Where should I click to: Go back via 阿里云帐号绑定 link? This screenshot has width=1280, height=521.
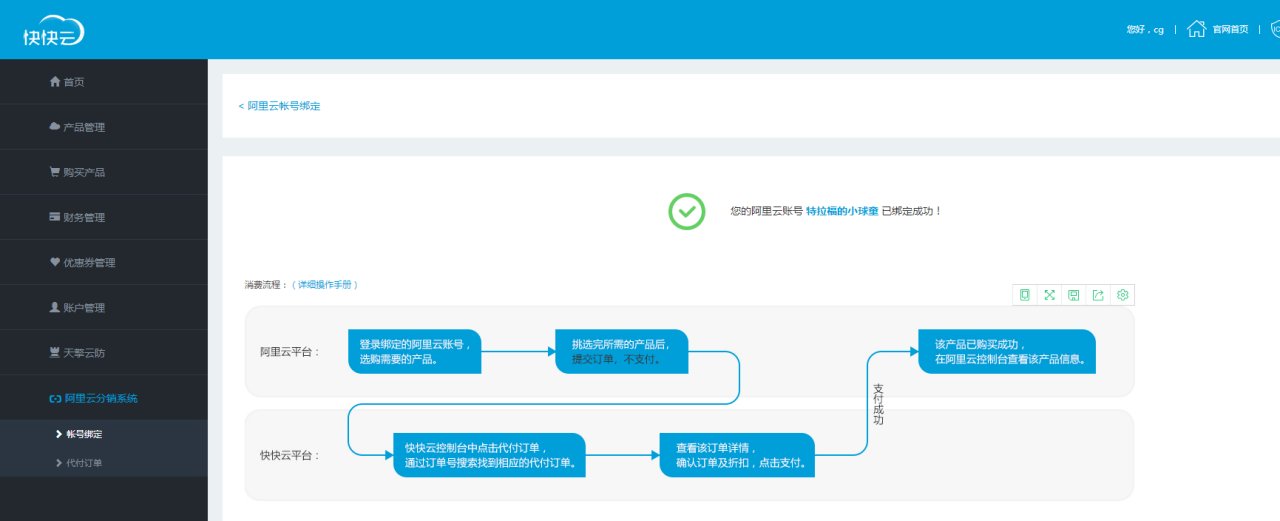pos(280,106)
